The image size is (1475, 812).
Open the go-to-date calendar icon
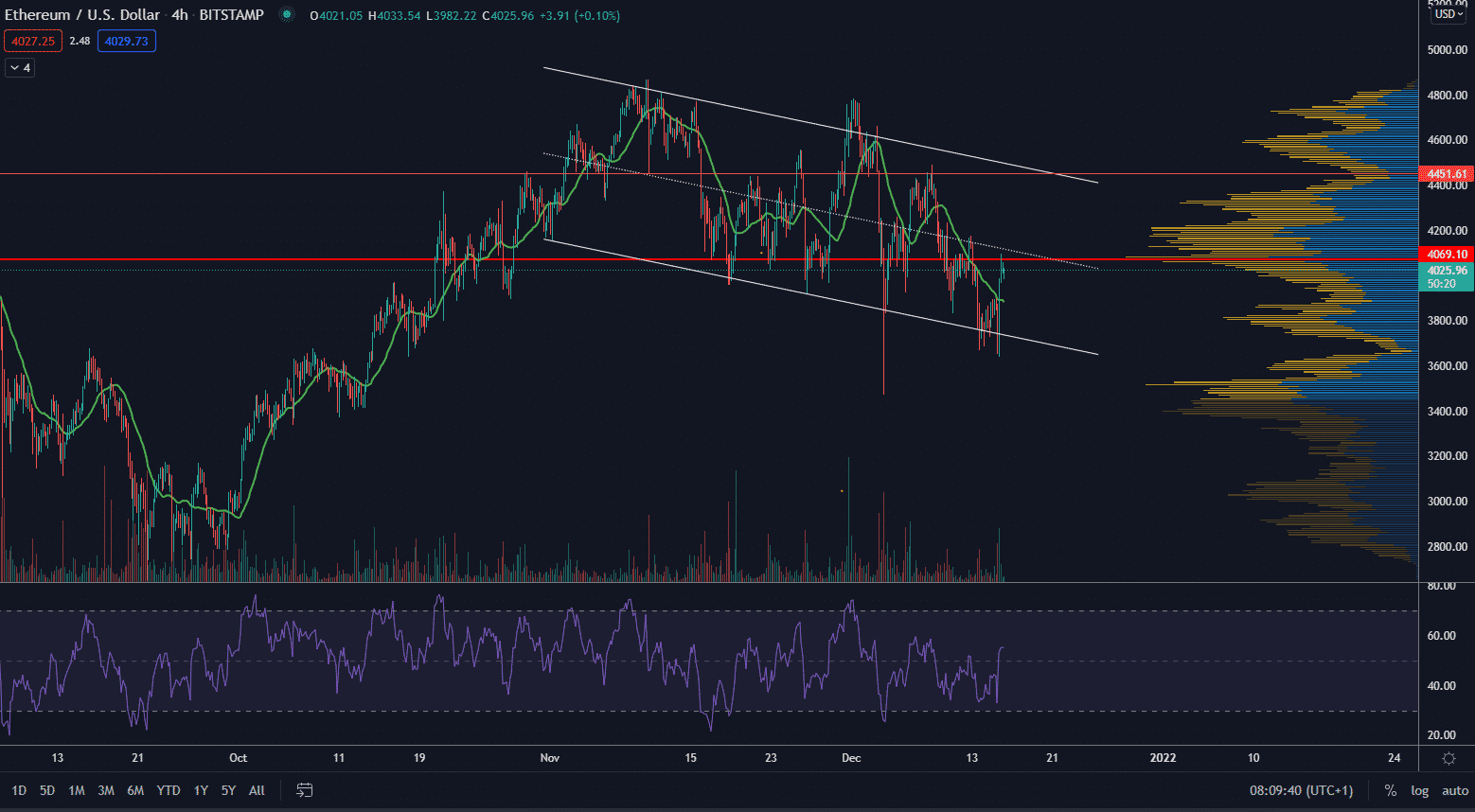point(305,790)
